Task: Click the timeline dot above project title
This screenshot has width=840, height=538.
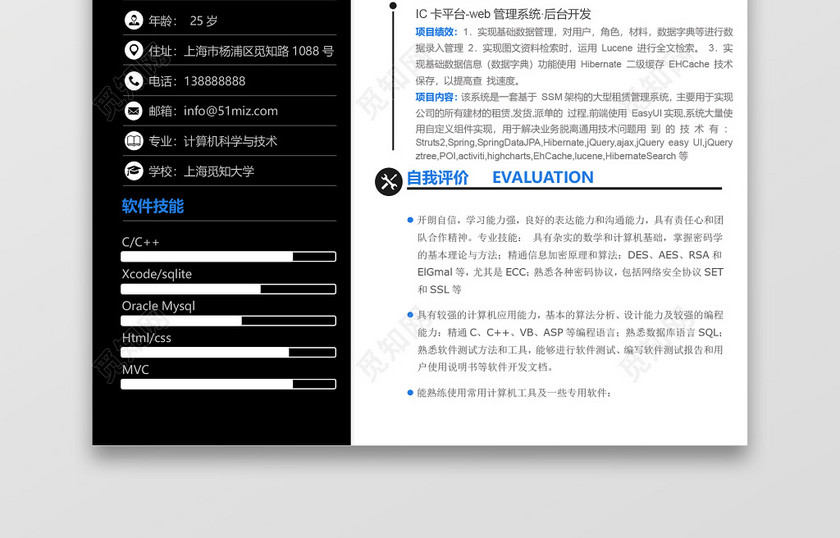Action: click(x=393, y=5)
